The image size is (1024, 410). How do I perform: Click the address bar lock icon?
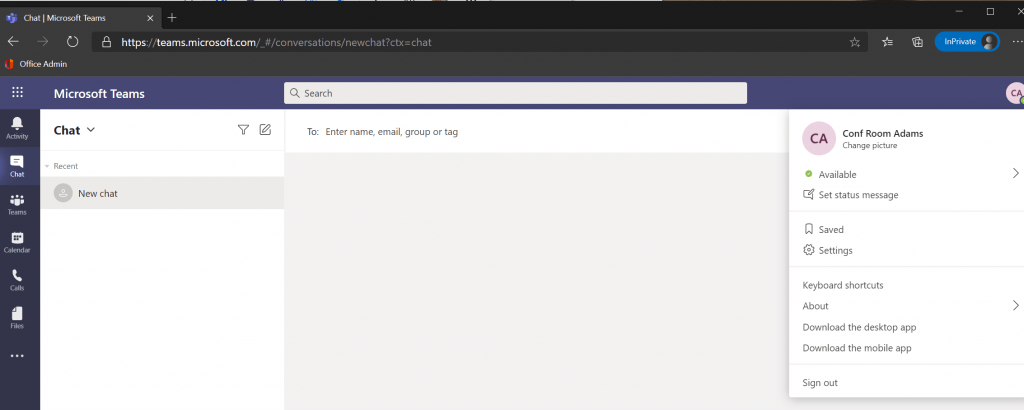click(106, 42)
